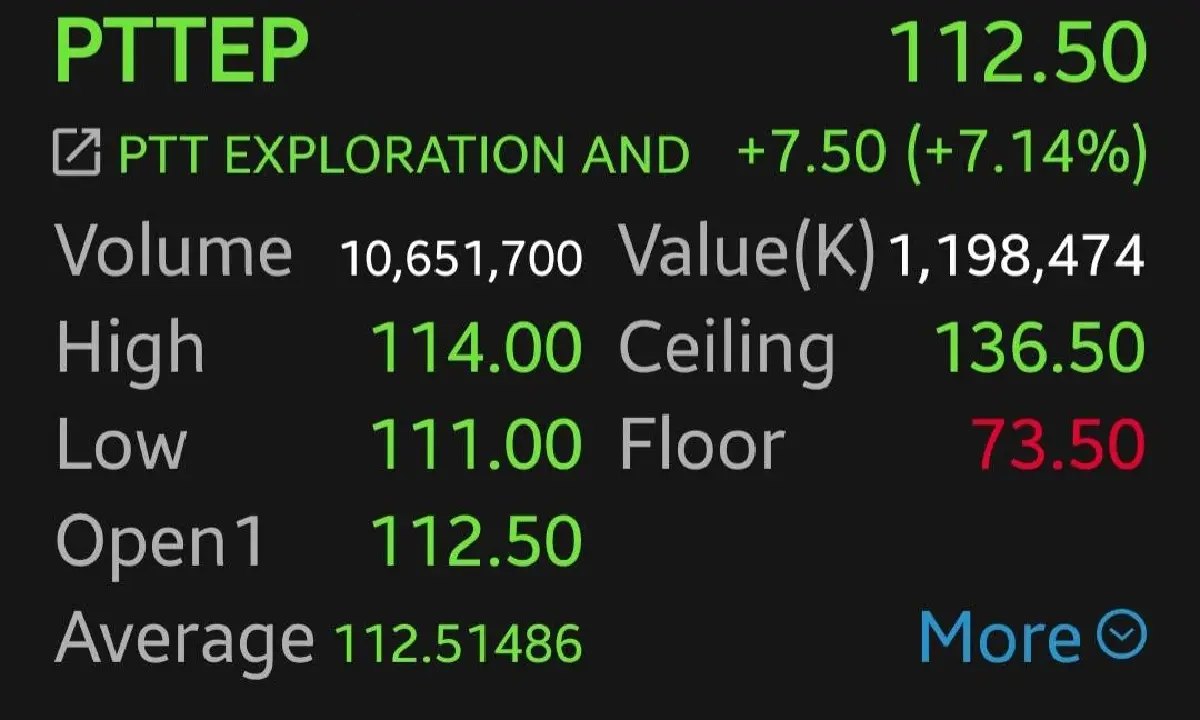Click the last price 112.50 at top
Viewport: 1200px width, 720px height.
pyautogui.click(x=1017, y=52)
